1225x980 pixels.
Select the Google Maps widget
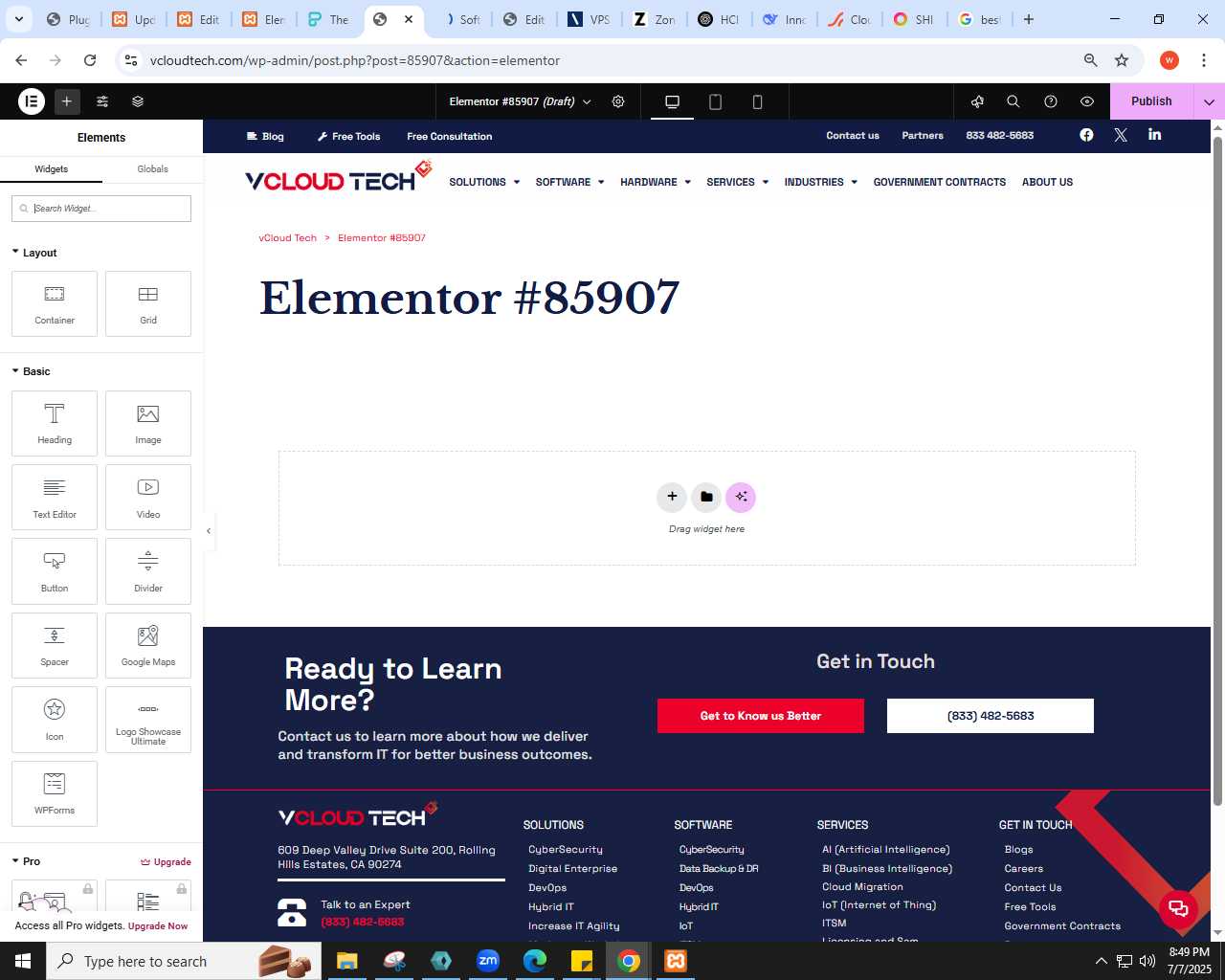[x=148, y=645]
